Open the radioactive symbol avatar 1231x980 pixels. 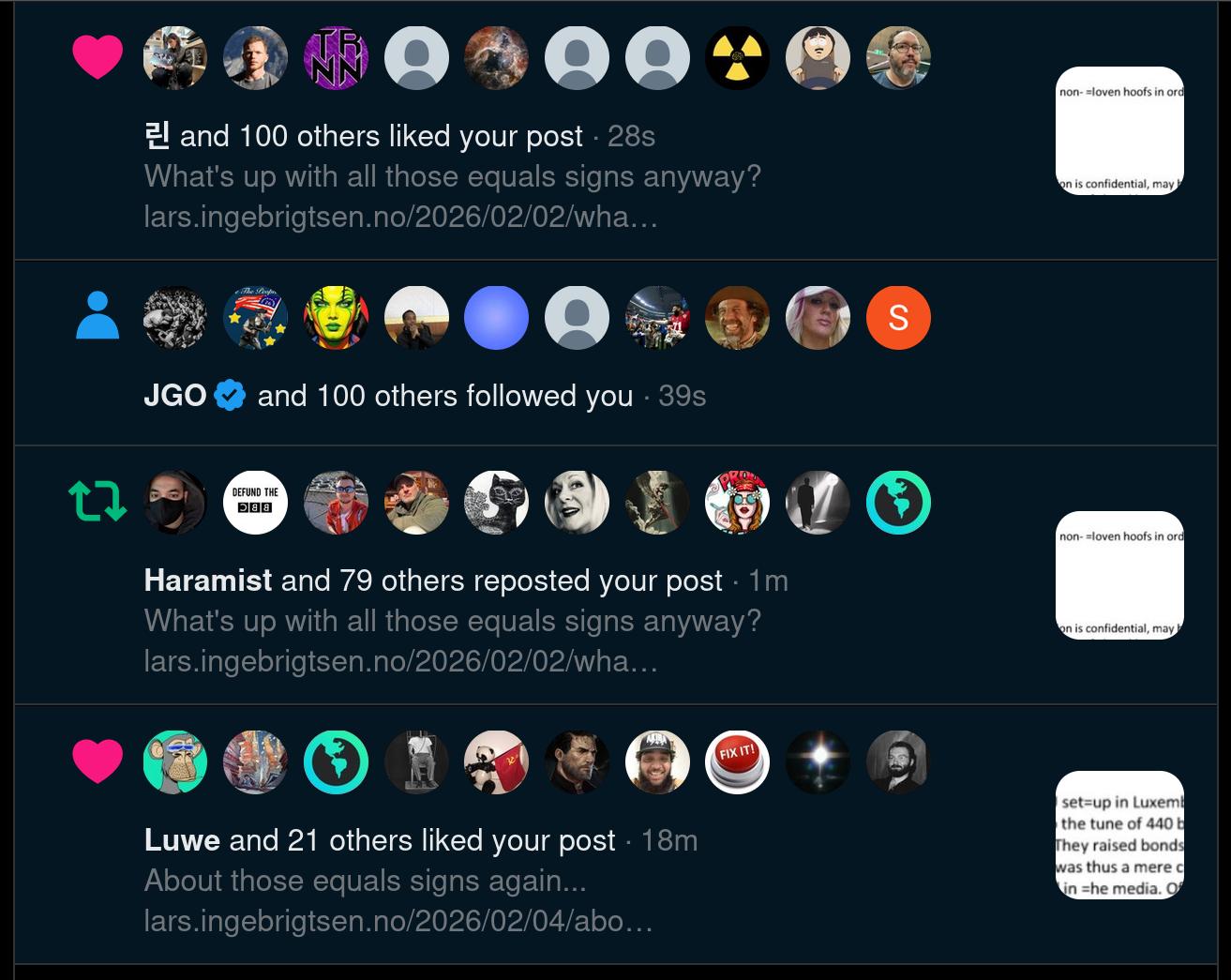click(x=737, y=57)
